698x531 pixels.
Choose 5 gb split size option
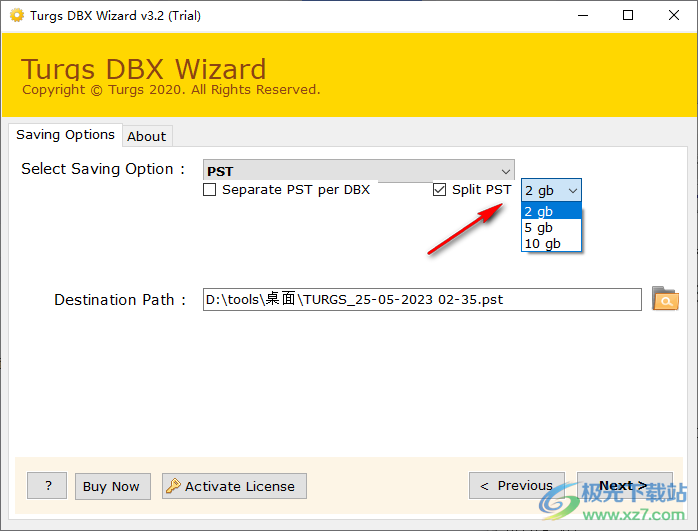pos(551,227)
